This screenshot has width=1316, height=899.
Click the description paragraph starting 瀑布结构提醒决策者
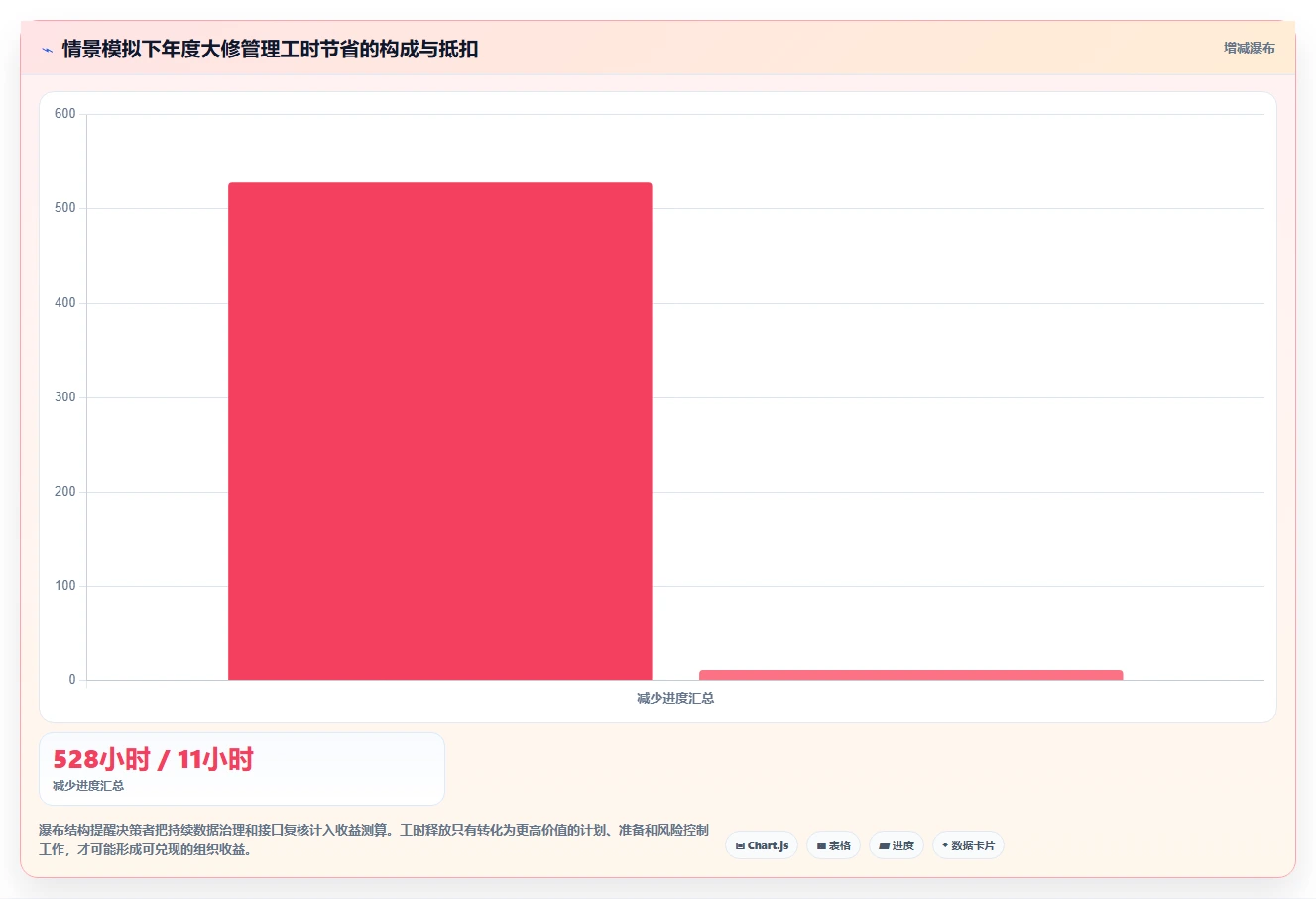click(x=374, y=840)
